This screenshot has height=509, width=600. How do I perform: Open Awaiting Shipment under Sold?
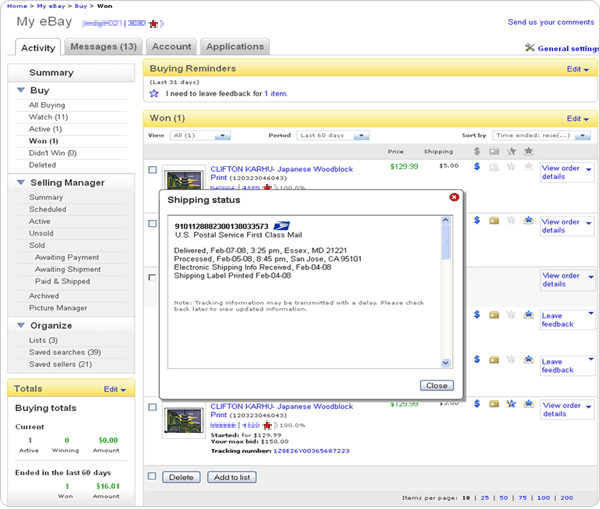(x=68, y=269)
